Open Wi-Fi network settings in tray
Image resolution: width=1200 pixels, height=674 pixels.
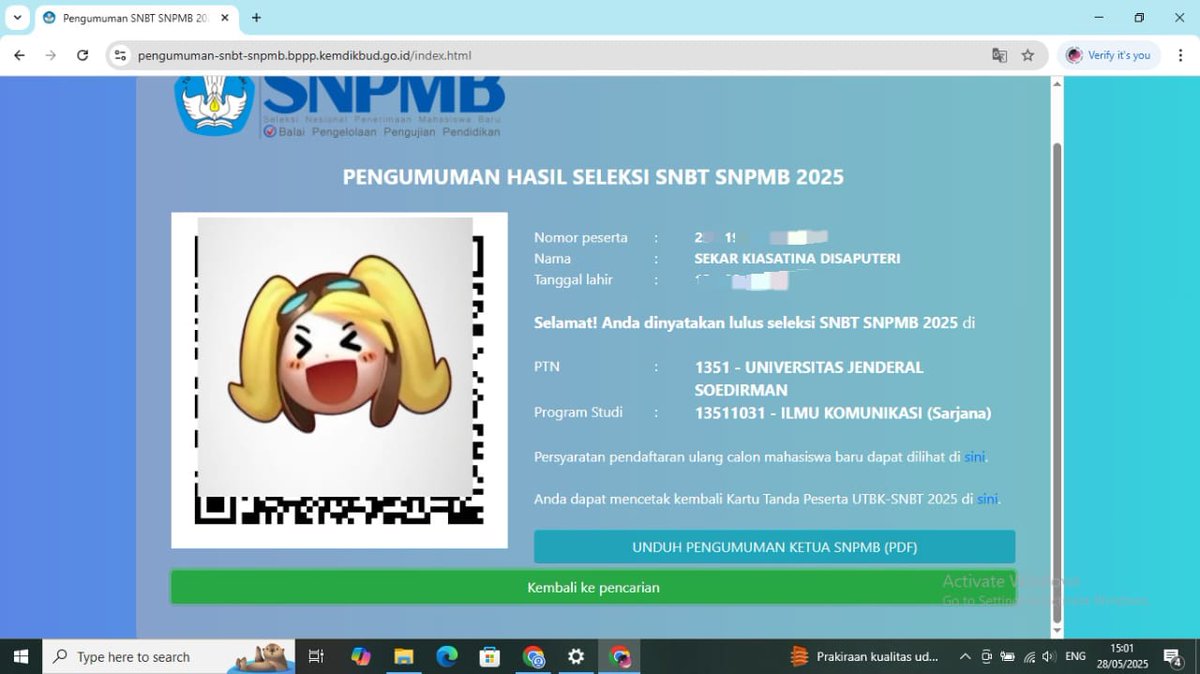1029,657
